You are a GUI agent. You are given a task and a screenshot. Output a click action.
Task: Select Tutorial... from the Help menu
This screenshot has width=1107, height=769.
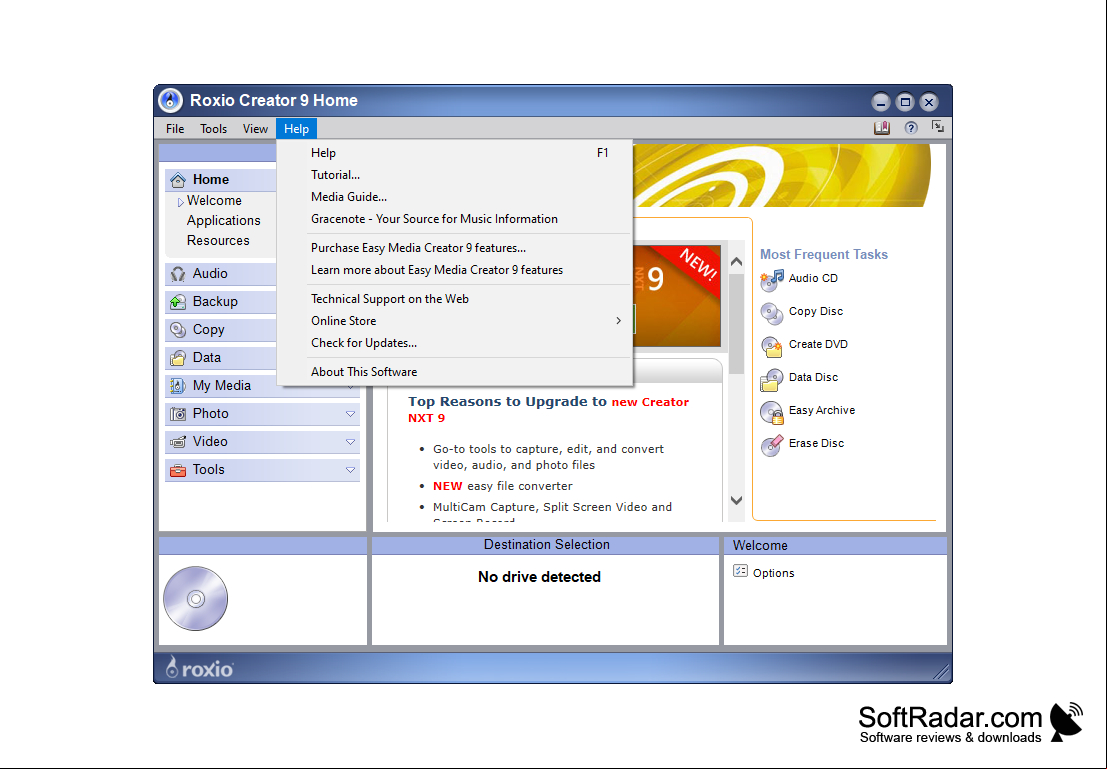click(x=455, y=174)
